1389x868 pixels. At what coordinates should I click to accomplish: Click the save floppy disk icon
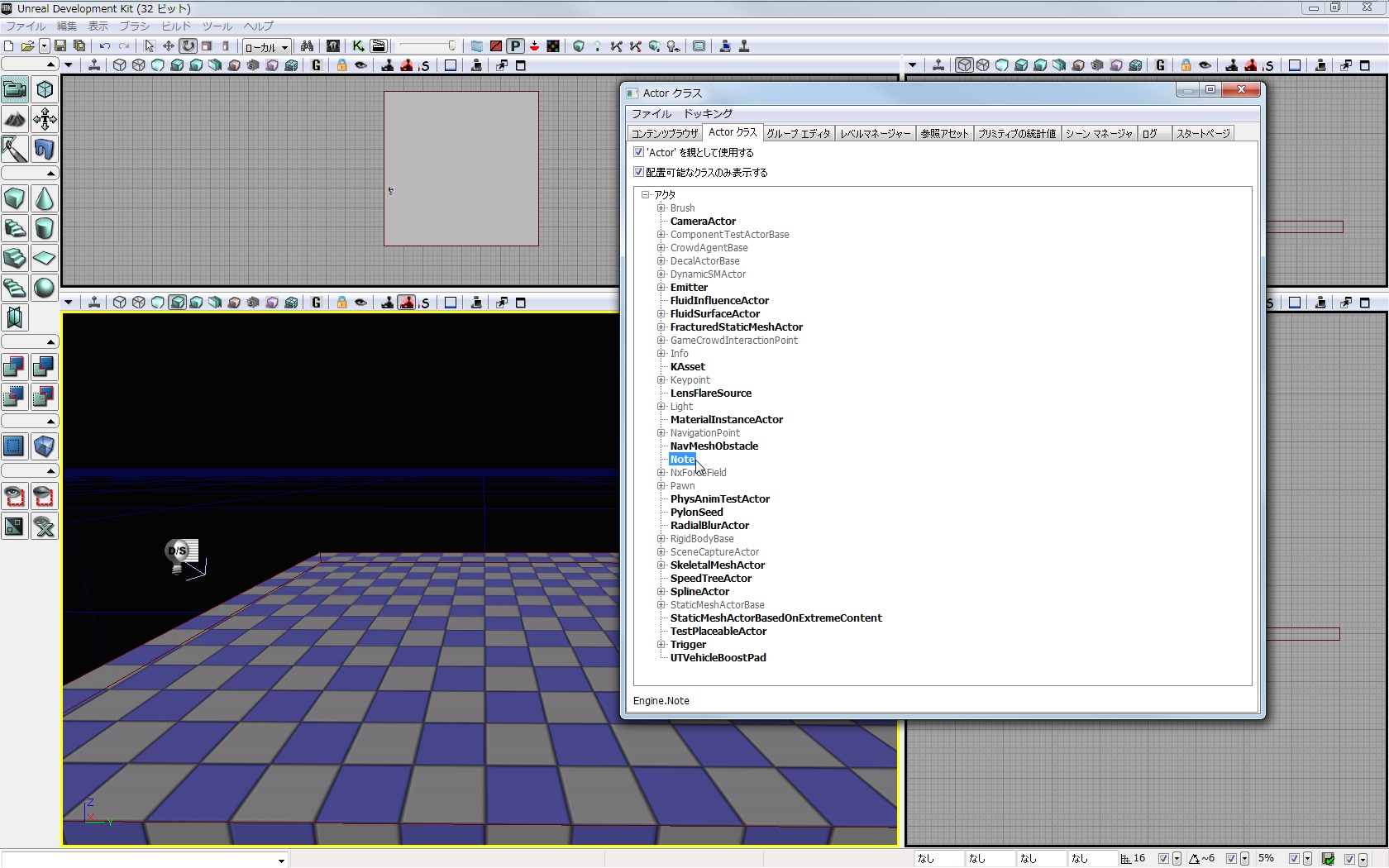pos(60,46)
